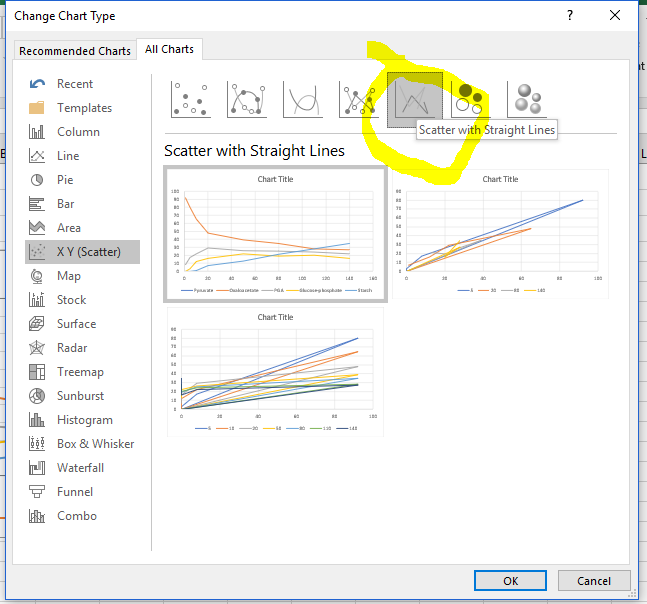
Task: Select Area chart category
Action: [83, 228]
